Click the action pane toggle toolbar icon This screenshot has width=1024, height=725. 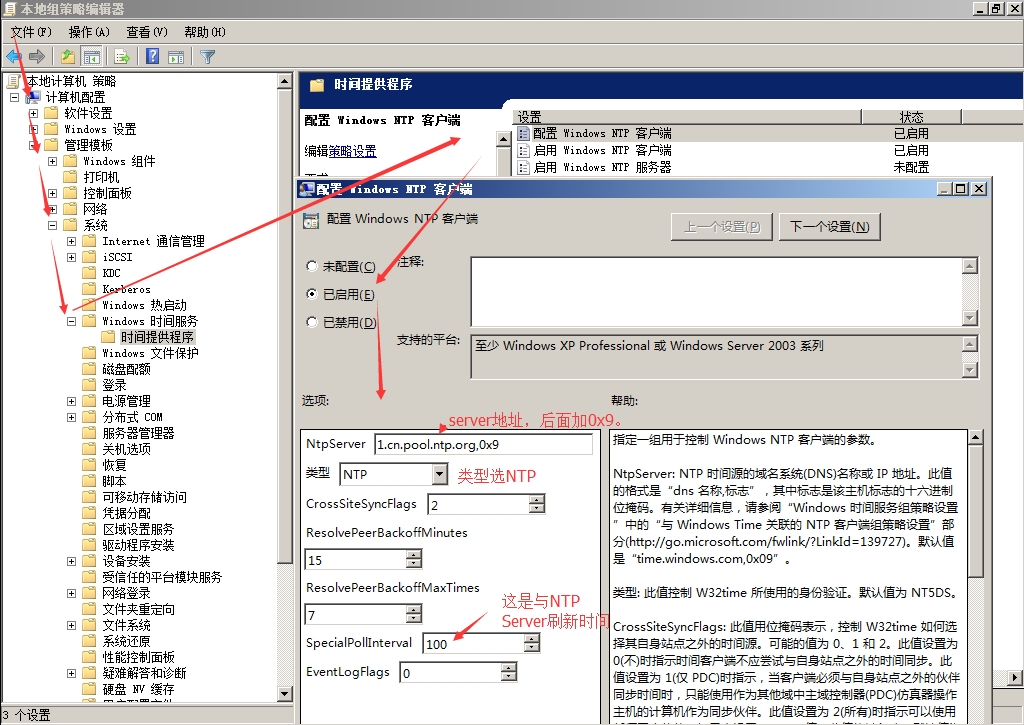tap(176, 57)
